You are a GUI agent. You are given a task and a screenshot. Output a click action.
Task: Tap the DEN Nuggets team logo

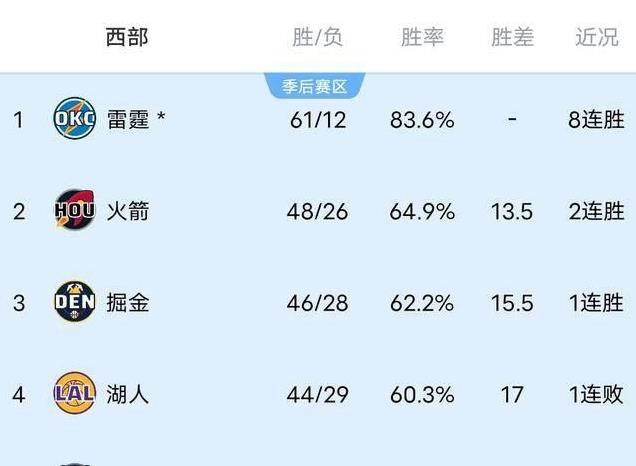point(75,301)
